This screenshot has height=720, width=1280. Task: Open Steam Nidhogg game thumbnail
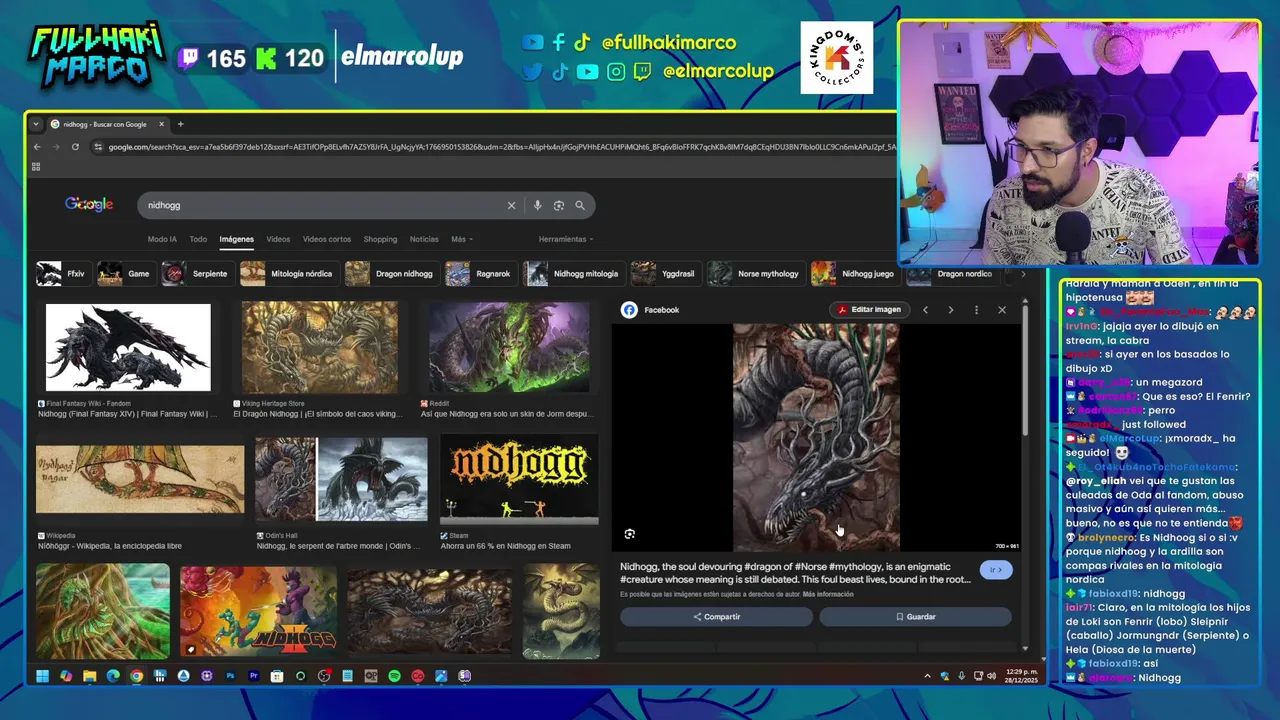(519, 479)
